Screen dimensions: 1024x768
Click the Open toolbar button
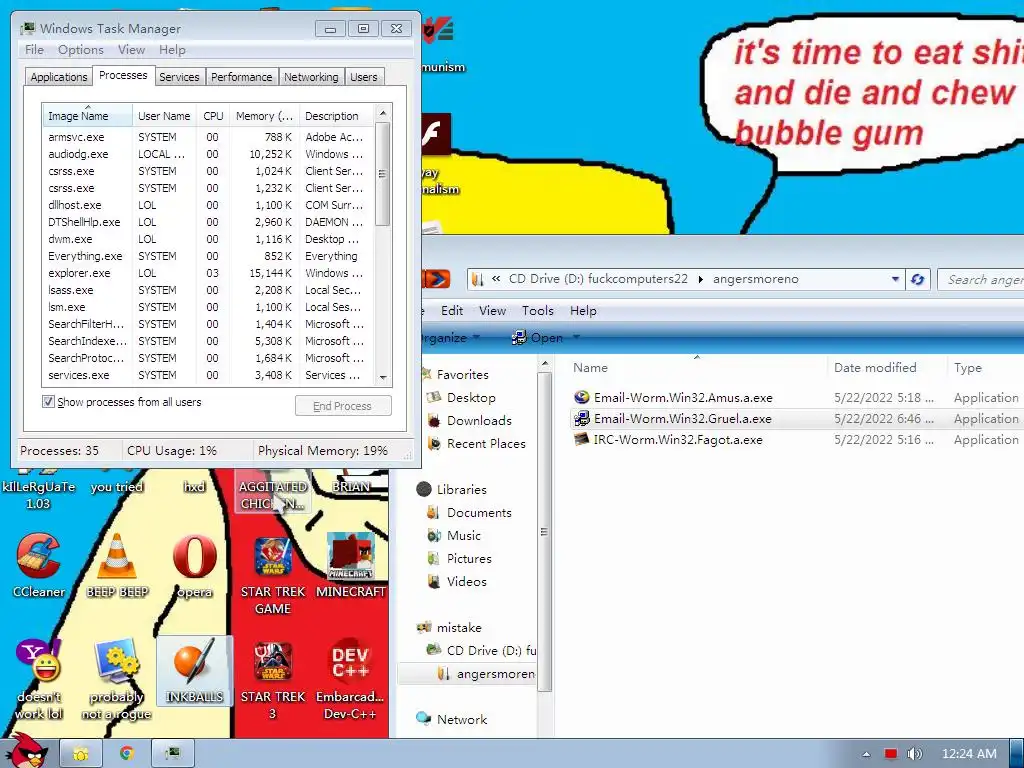(x=537, y=338)
